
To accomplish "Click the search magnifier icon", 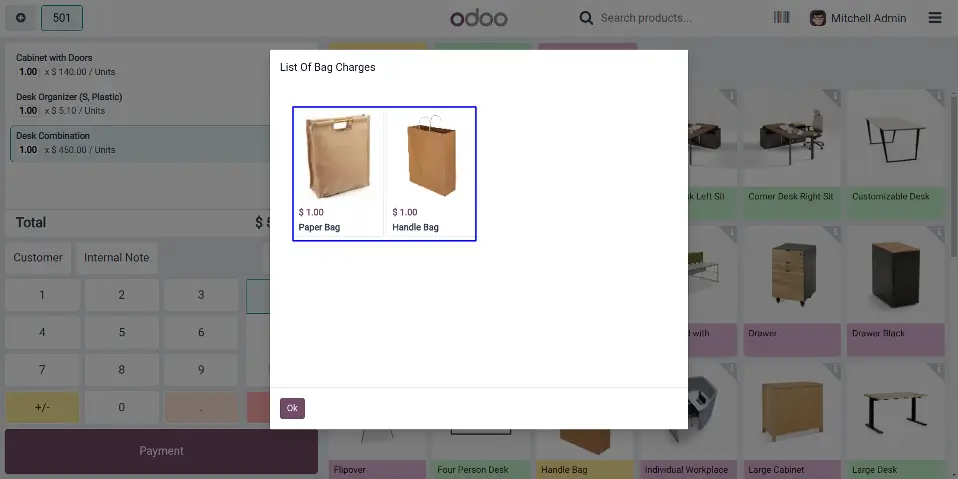I will click(x=586, y=18).
